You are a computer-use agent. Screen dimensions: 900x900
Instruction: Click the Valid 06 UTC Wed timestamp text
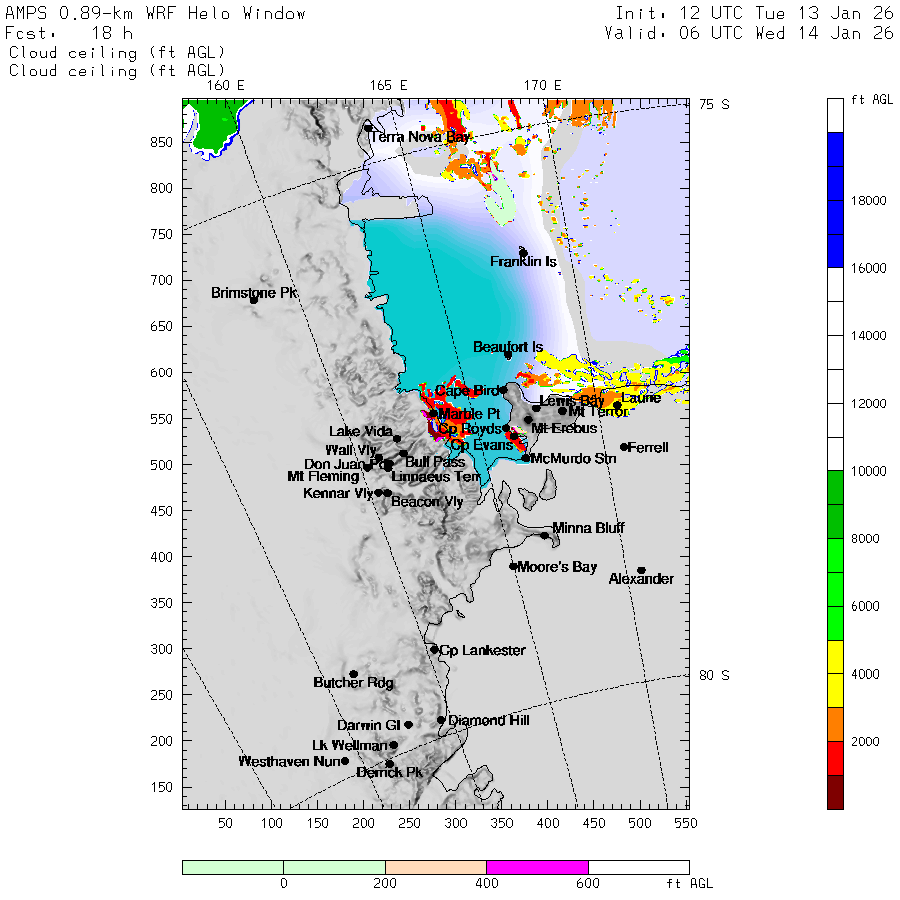click(x=748, y=33)
